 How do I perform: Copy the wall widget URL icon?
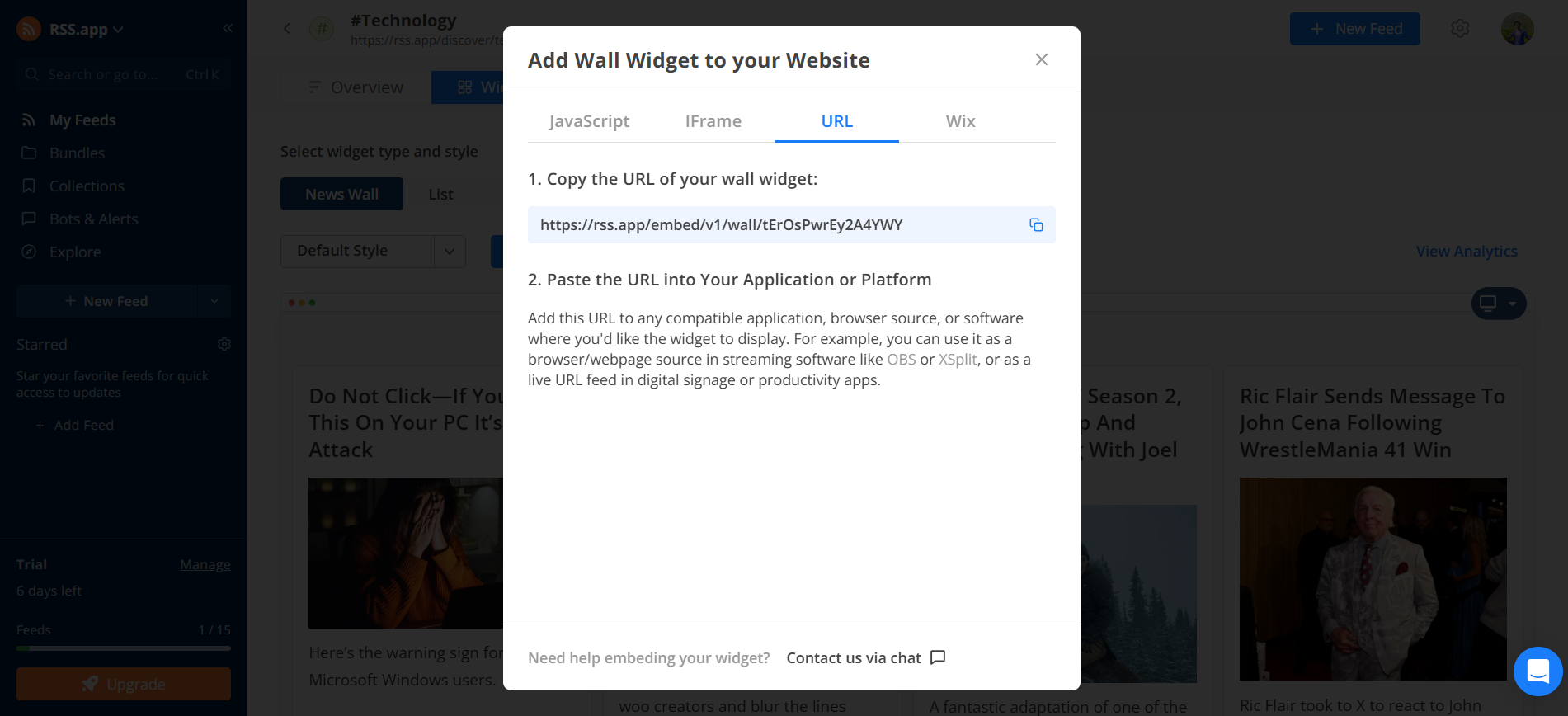click(x=1036, y=225)
